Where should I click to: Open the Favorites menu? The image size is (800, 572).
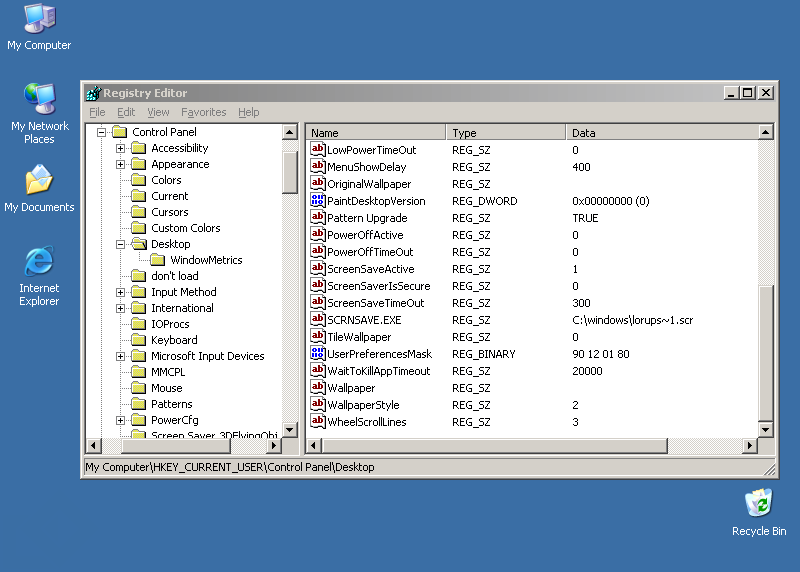coord(203,112)
